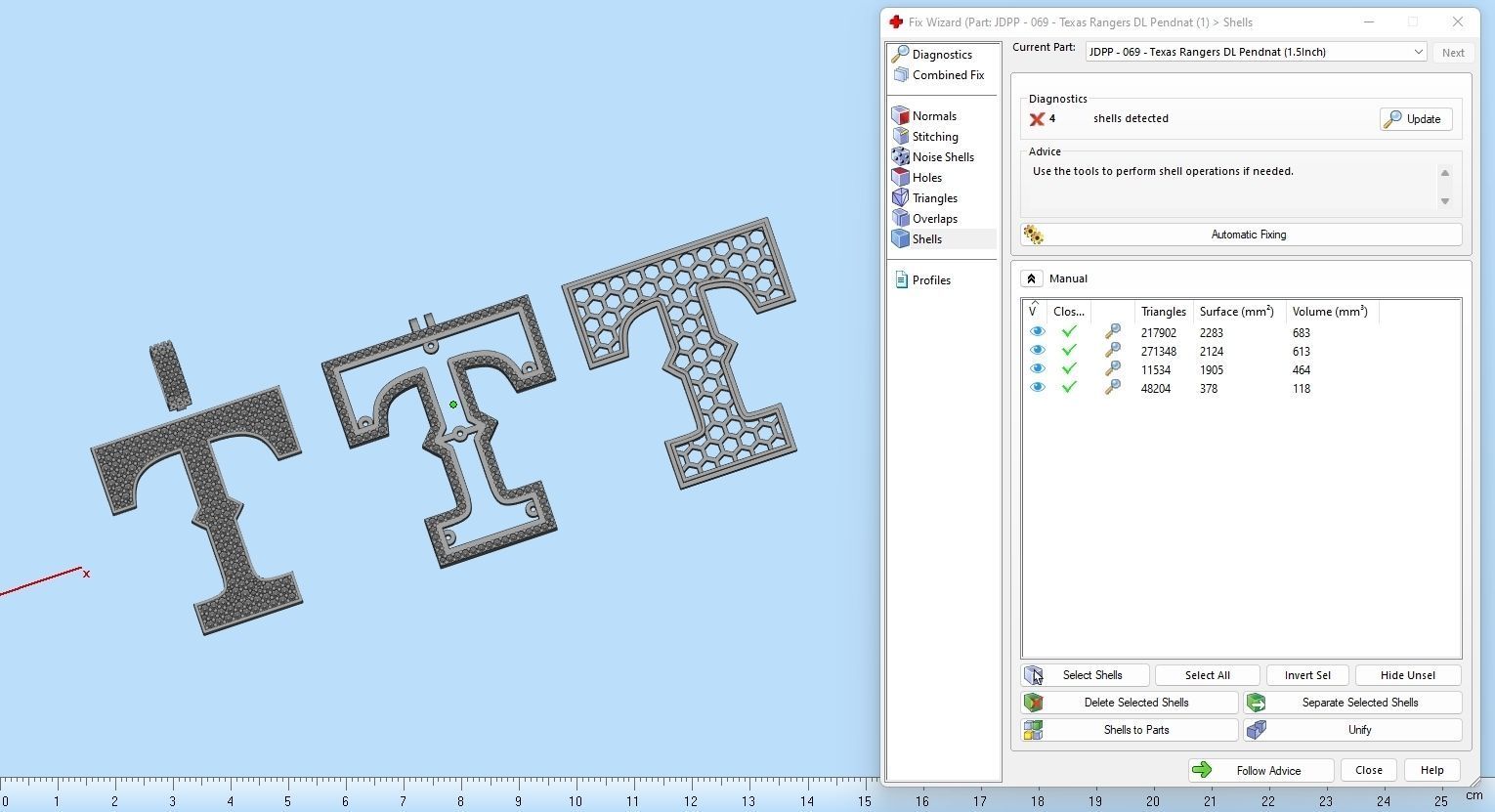Hide the shell with 271348 triangles
Image resolution: width=1495 pixels, height=812 pixels.
[x=1037, y=351]
